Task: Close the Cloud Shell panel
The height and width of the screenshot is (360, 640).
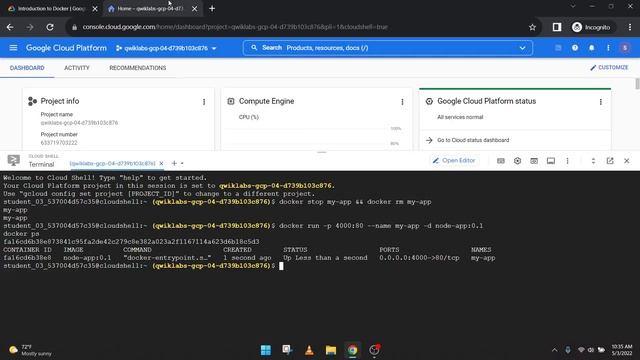Action: pos(627,161)
